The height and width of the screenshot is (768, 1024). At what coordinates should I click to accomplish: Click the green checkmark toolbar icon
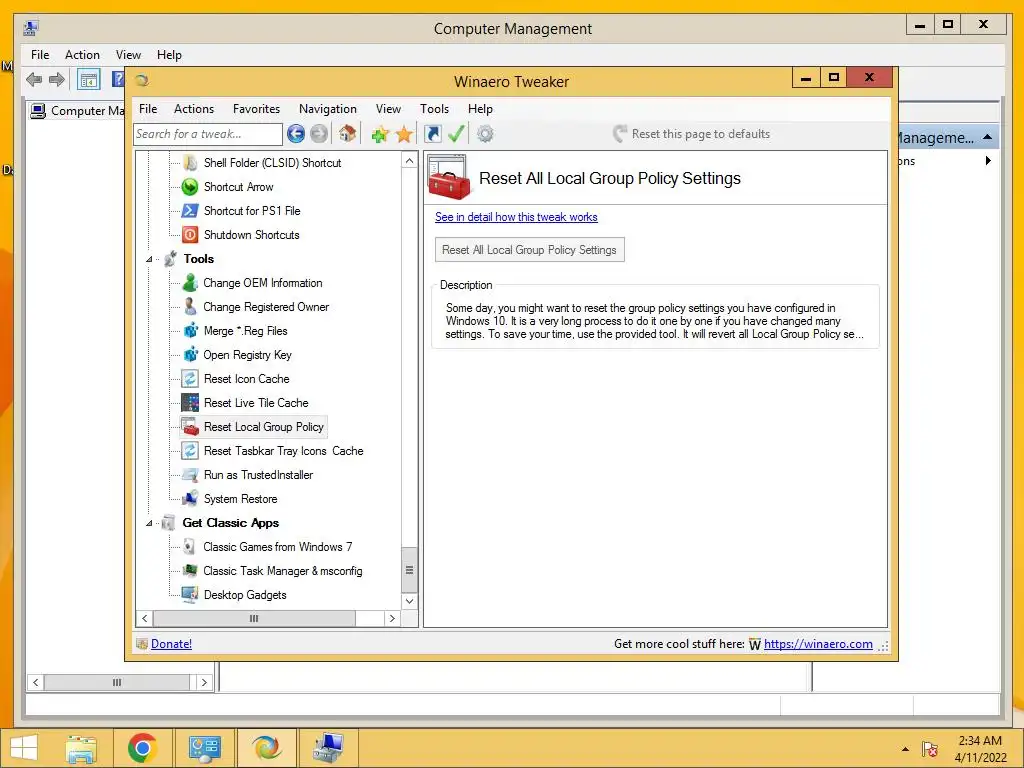[x=456, y=134]
